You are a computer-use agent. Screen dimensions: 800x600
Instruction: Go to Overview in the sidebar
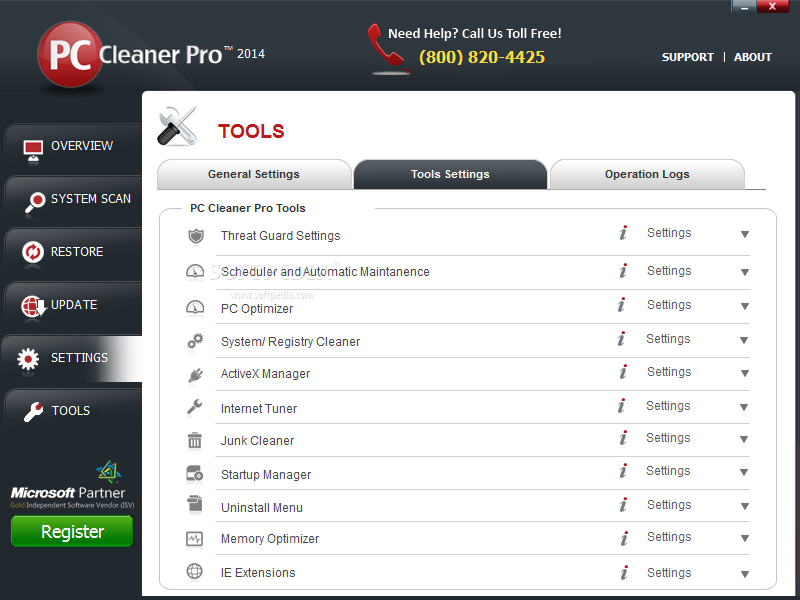tap(73, 149)
